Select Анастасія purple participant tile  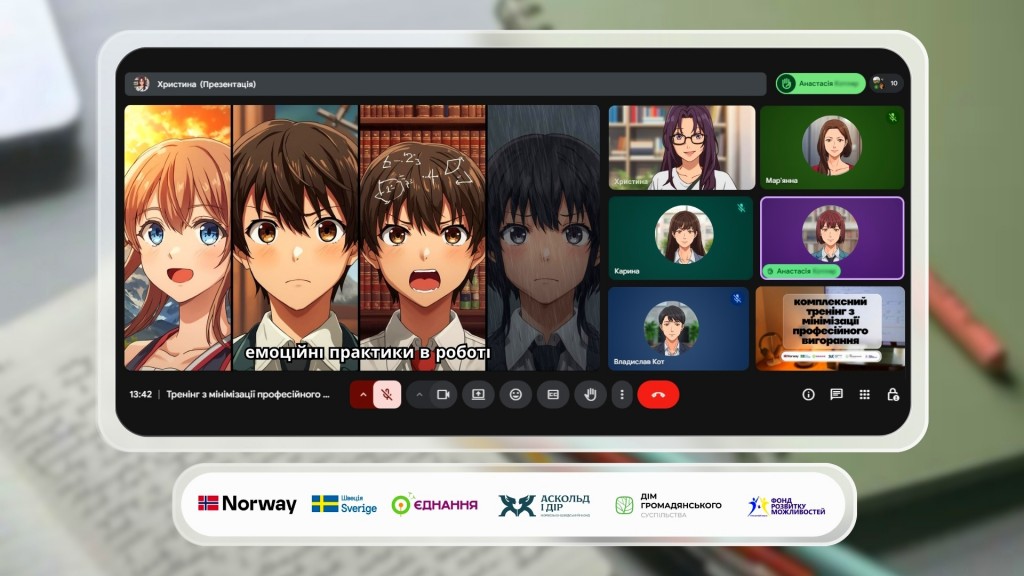point(832,238)
